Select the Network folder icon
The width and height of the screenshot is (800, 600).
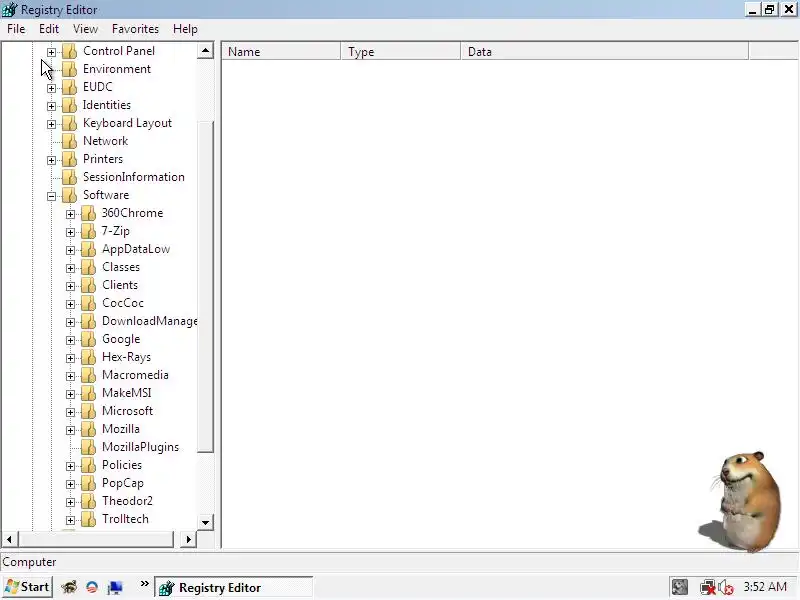point(69,141)
